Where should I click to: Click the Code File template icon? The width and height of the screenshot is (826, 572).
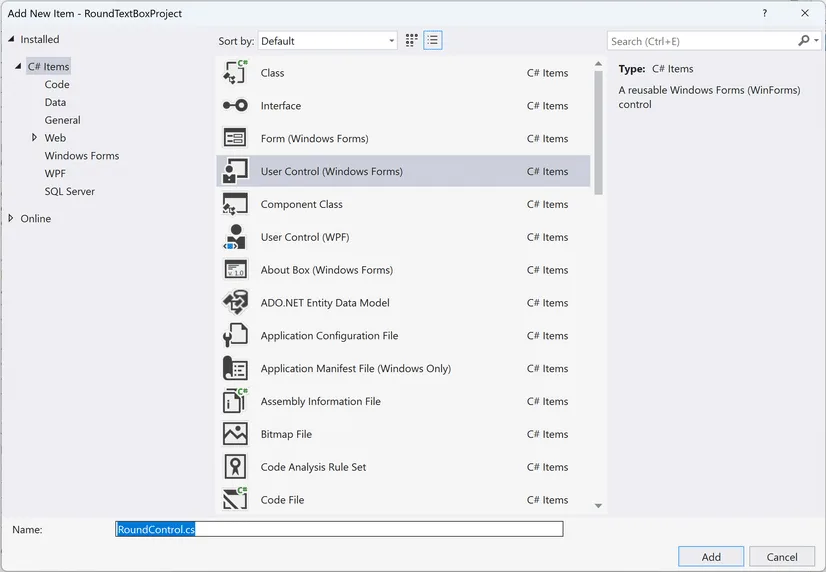(235, 499)
